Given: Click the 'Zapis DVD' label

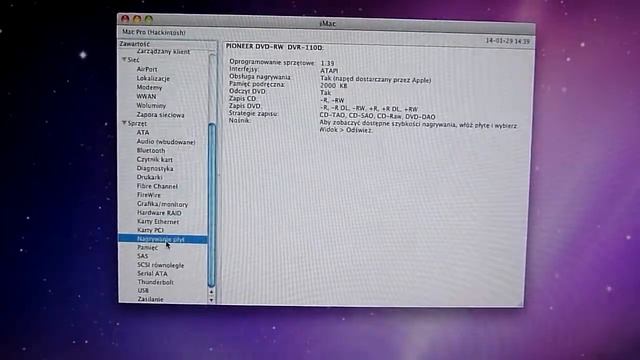Looking at the screenshot, I should [245, 106].
